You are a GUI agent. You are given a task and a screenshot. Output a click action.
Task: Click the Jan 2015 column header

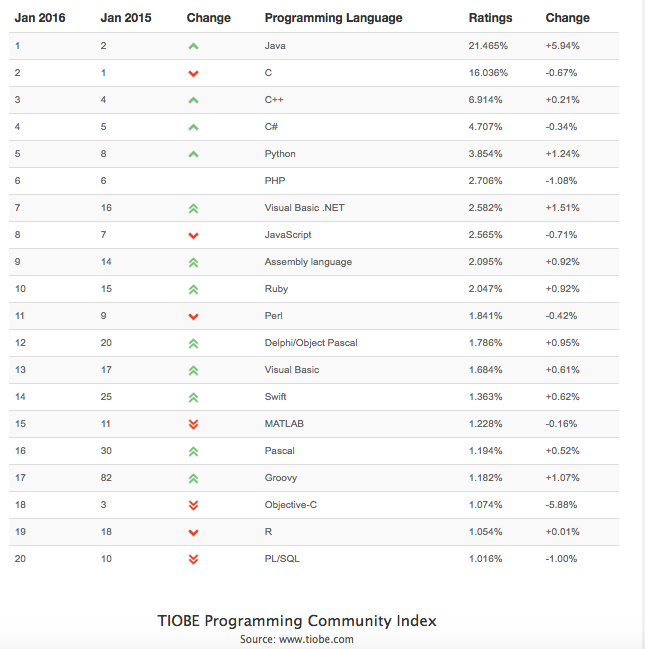click(126, 18)
